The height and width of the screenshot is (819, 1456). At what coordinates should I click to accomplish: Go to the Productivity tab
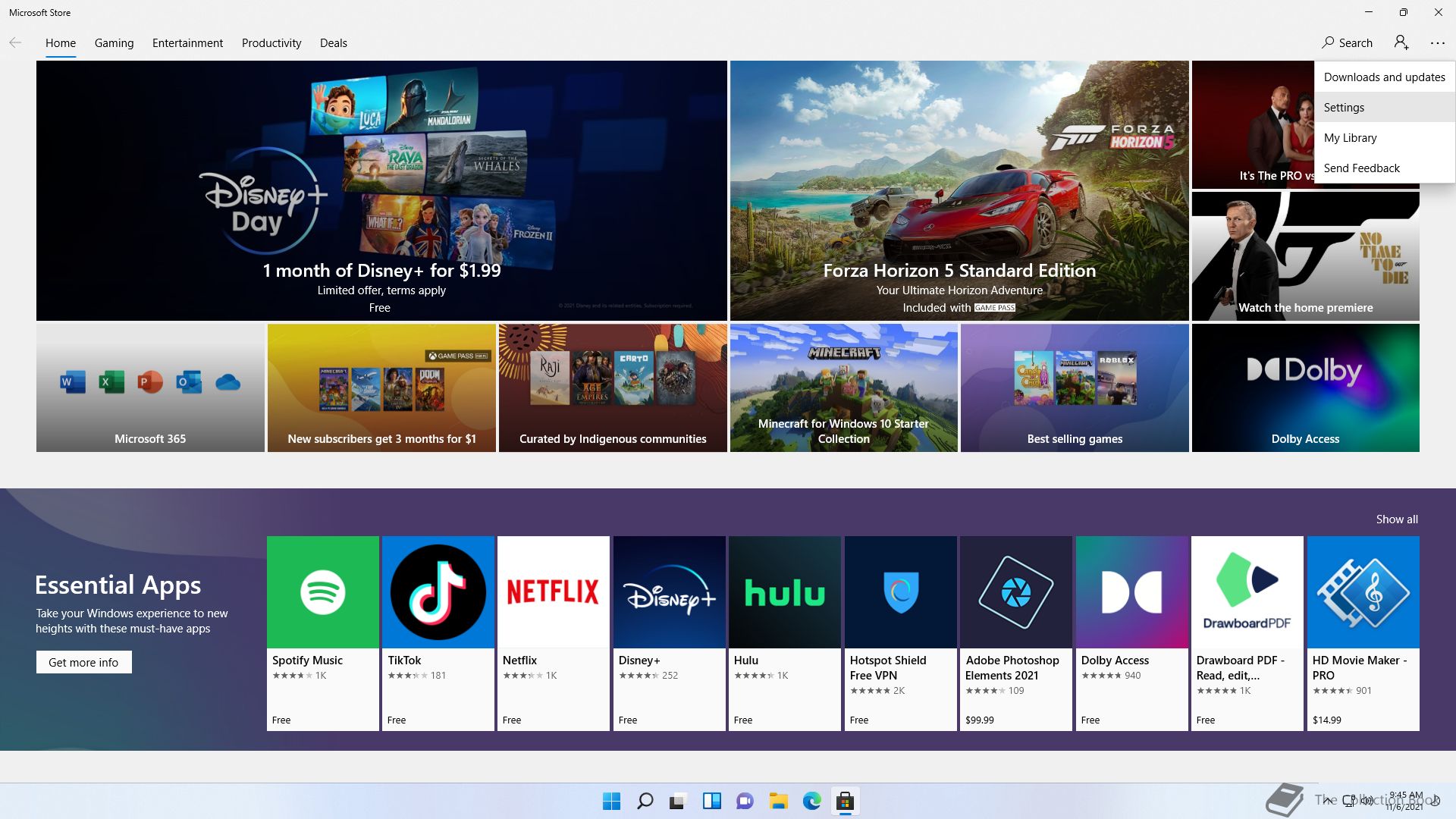tap(271, 42)
